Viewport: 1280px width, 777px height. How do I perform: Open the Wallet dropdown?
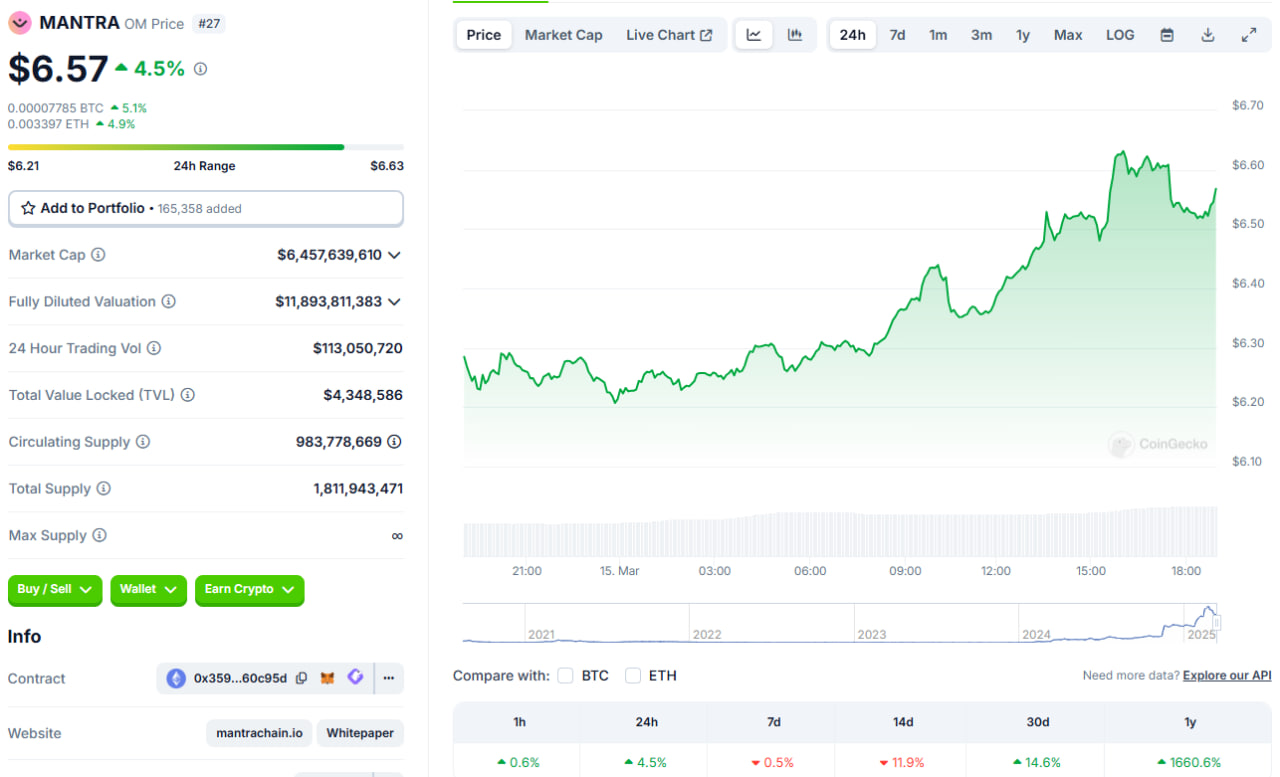[x=148, y=590]
